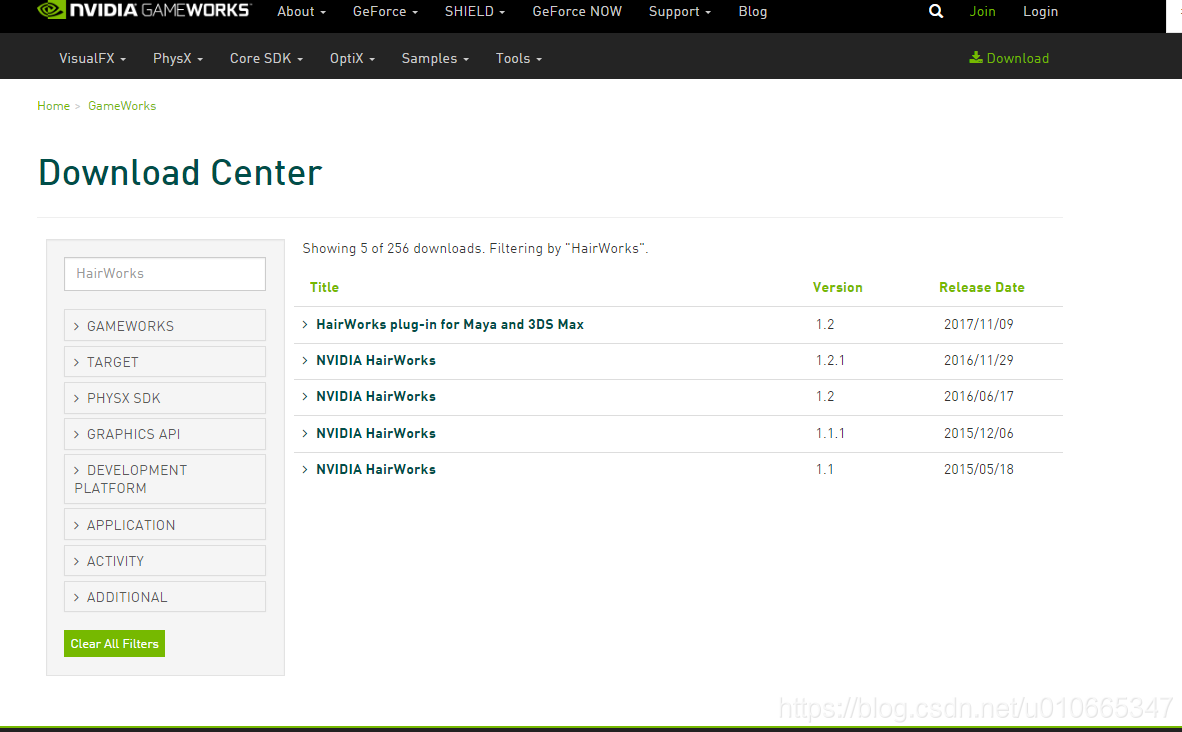Expand the TARGET filter section
This screenshot has width=1182, height=732.
165,362
